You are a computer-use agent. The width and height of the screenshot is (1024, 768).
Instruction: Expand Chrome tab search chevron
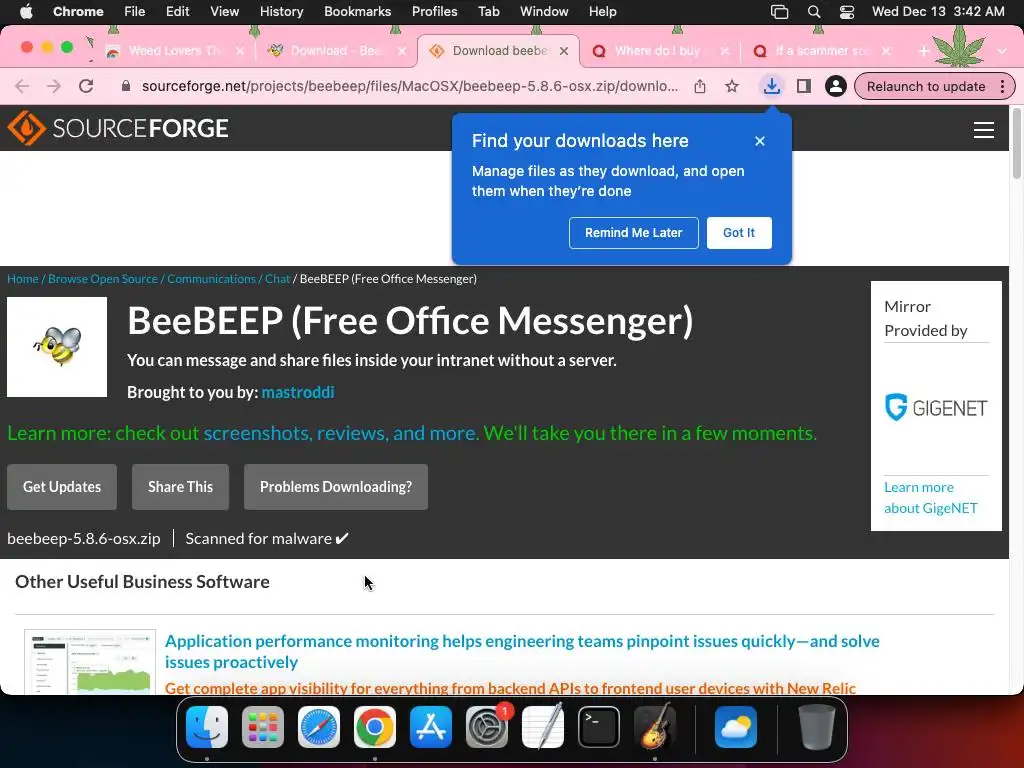point(1002,51)
